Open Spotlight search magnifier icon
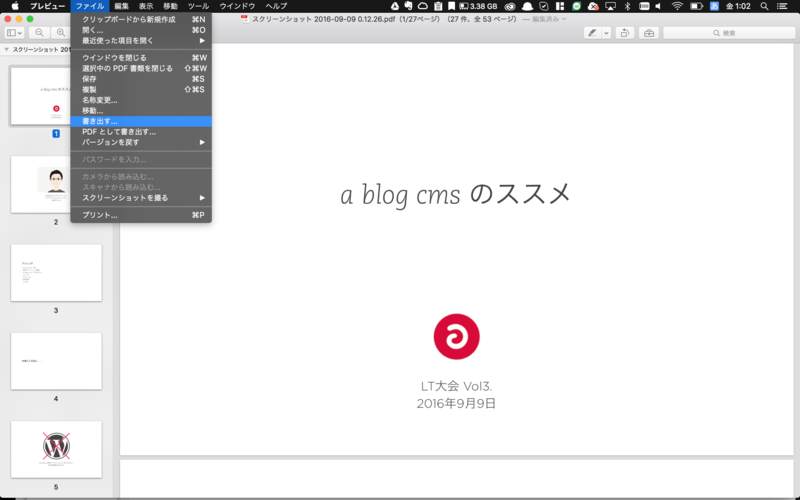800x500 pixels. [x=764, y=6]
